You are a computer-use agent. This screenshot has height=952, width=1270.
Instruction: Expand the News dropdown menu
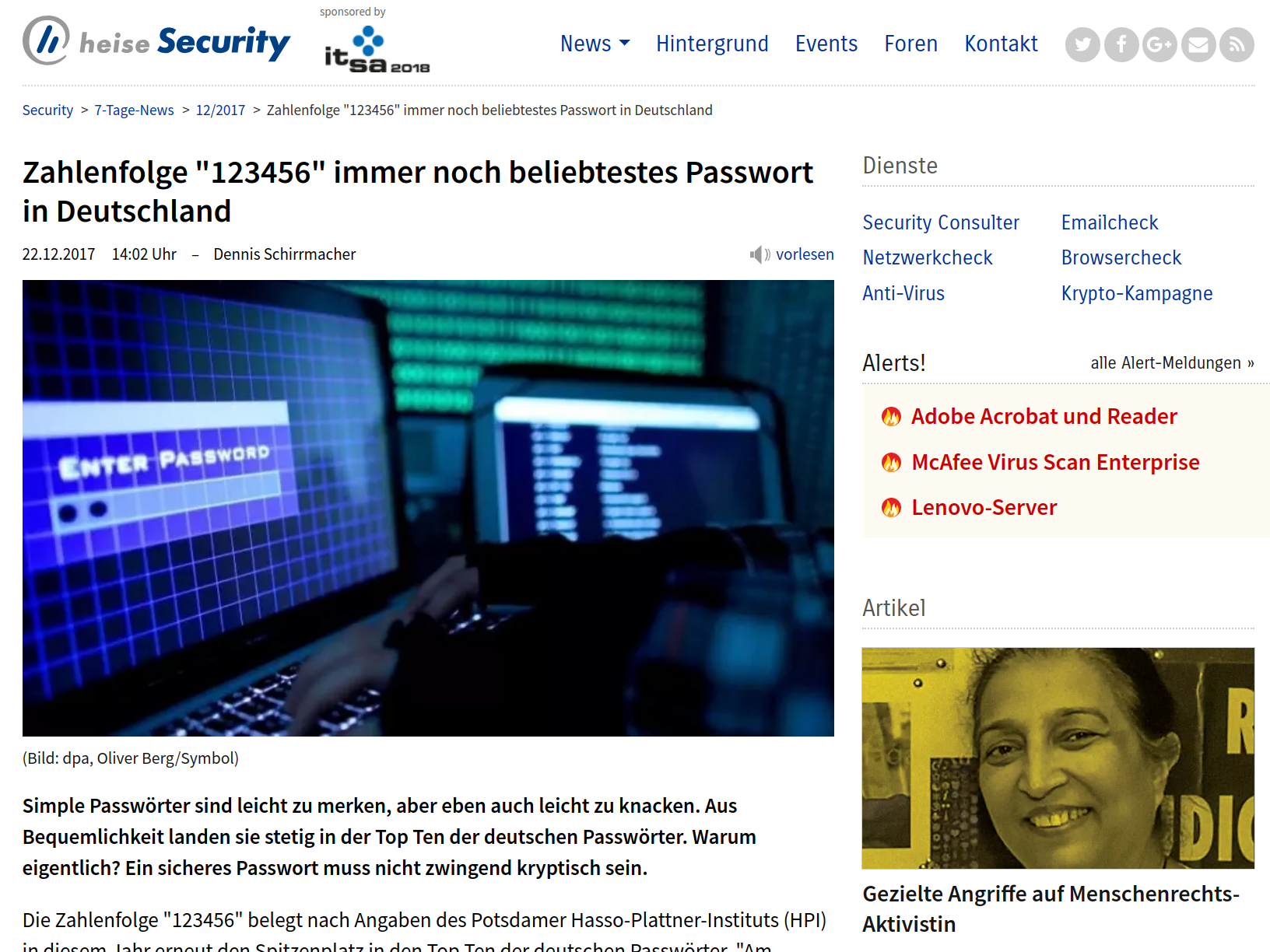coord(595,44)
